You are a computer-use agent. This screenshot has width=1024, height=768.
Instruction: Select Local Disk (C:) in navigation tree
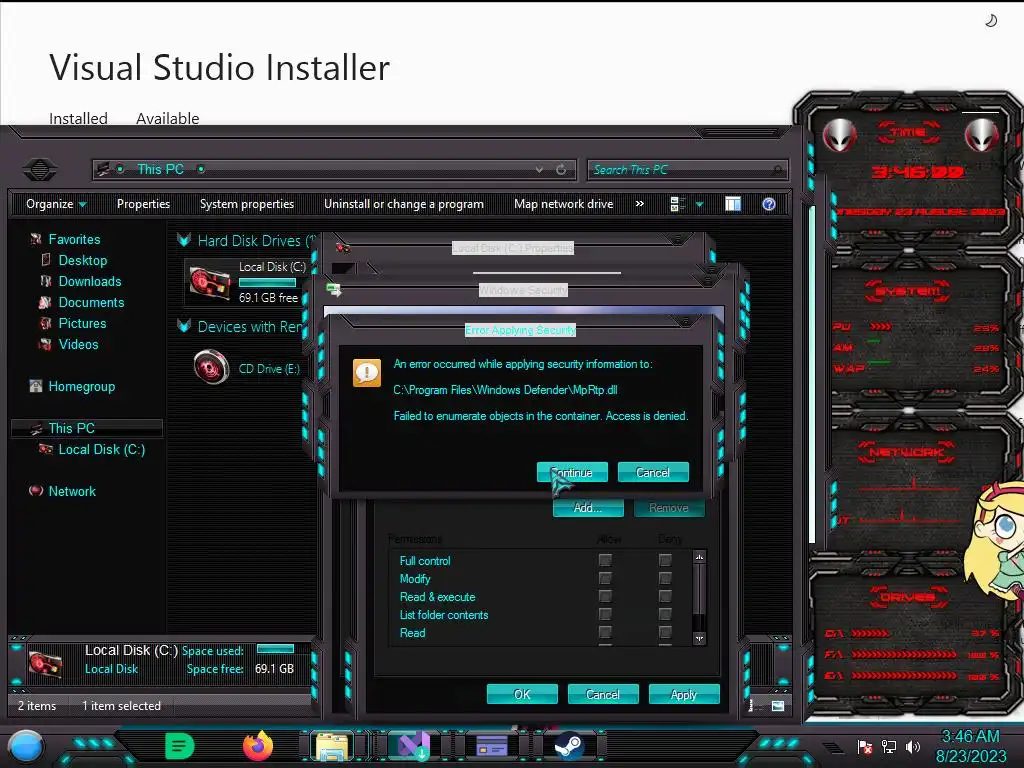(102, 449)
